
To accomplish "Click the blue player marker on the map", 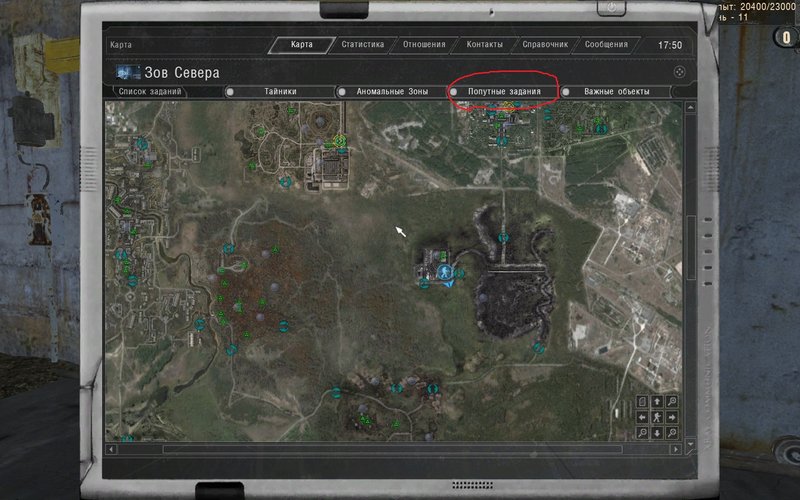I will coord(444,272).
